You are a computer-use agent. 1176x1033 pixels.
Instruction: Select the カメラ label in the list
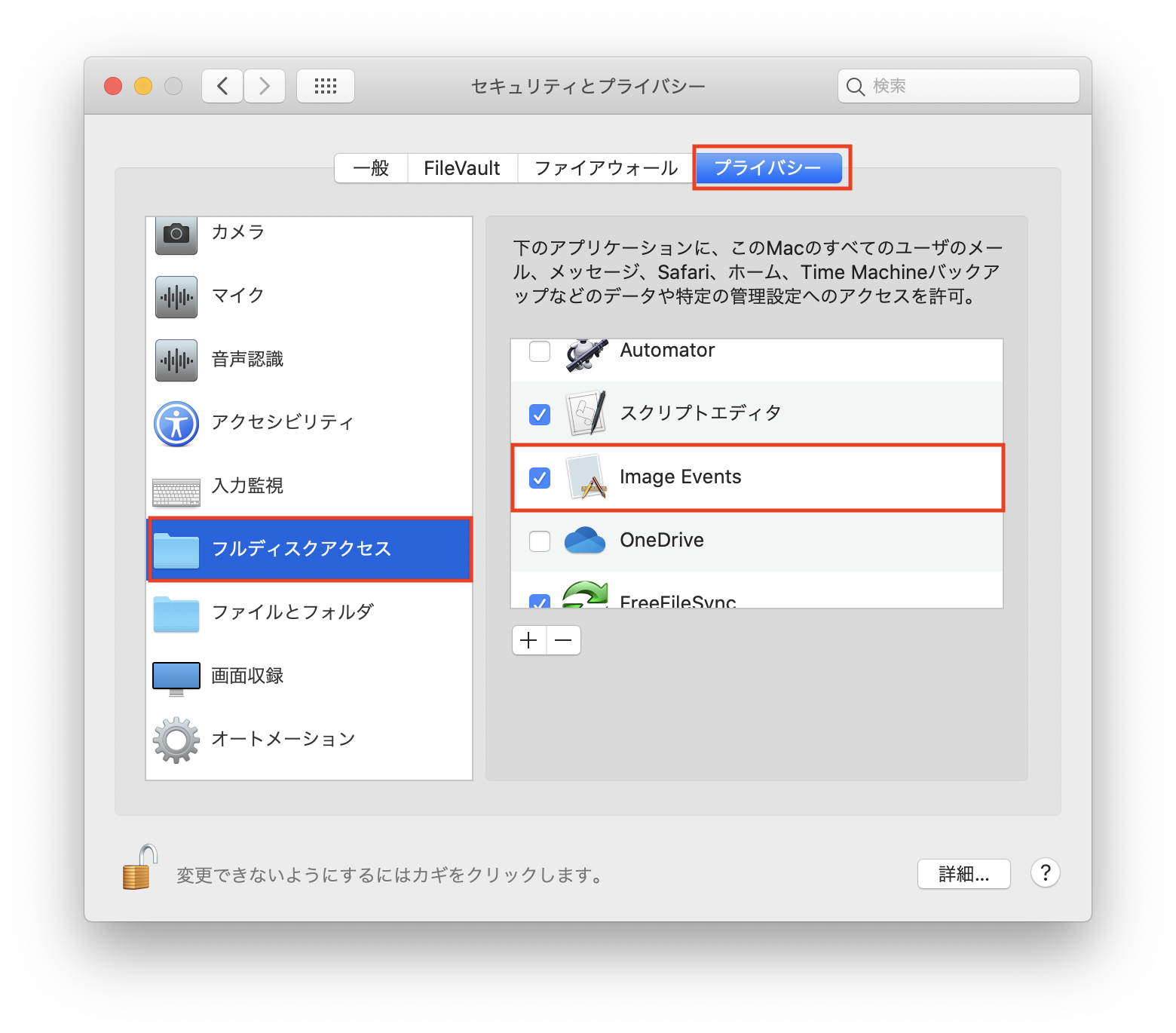238,232
